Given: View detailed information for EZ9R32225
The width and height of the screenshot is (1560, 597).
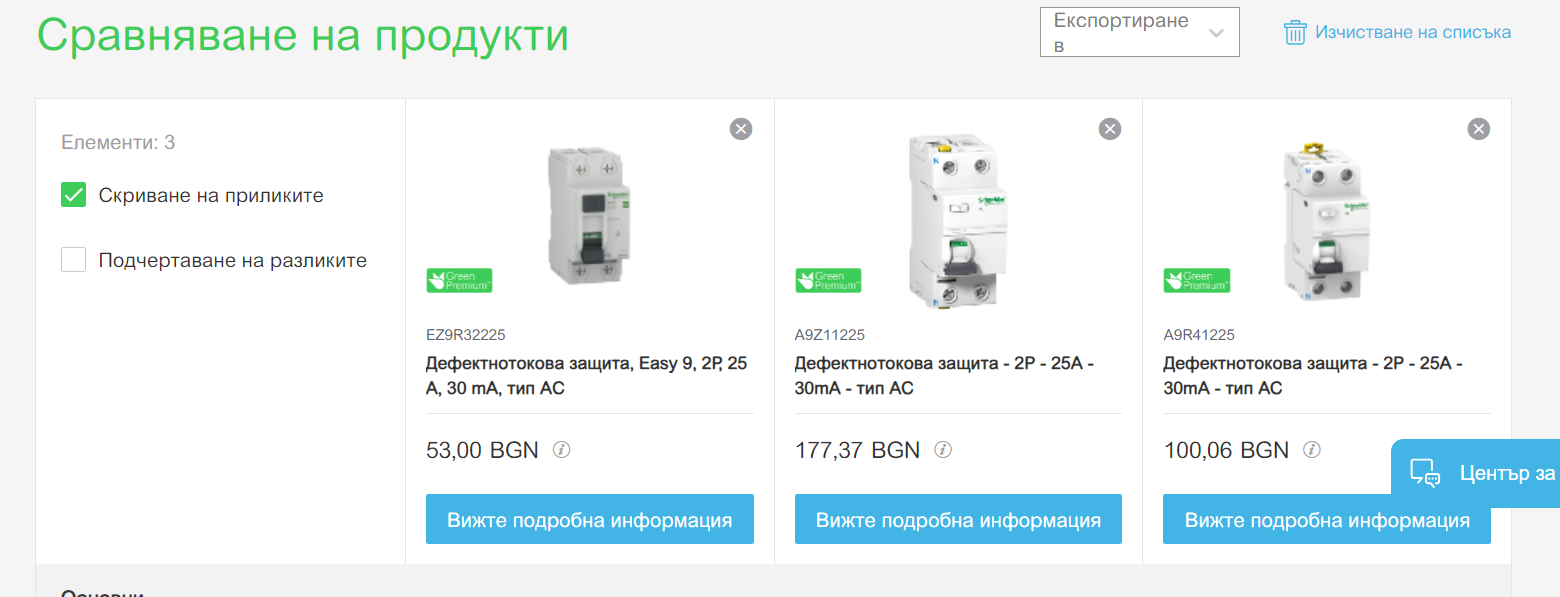Looking at the screenshot, I should pos(590,520).
